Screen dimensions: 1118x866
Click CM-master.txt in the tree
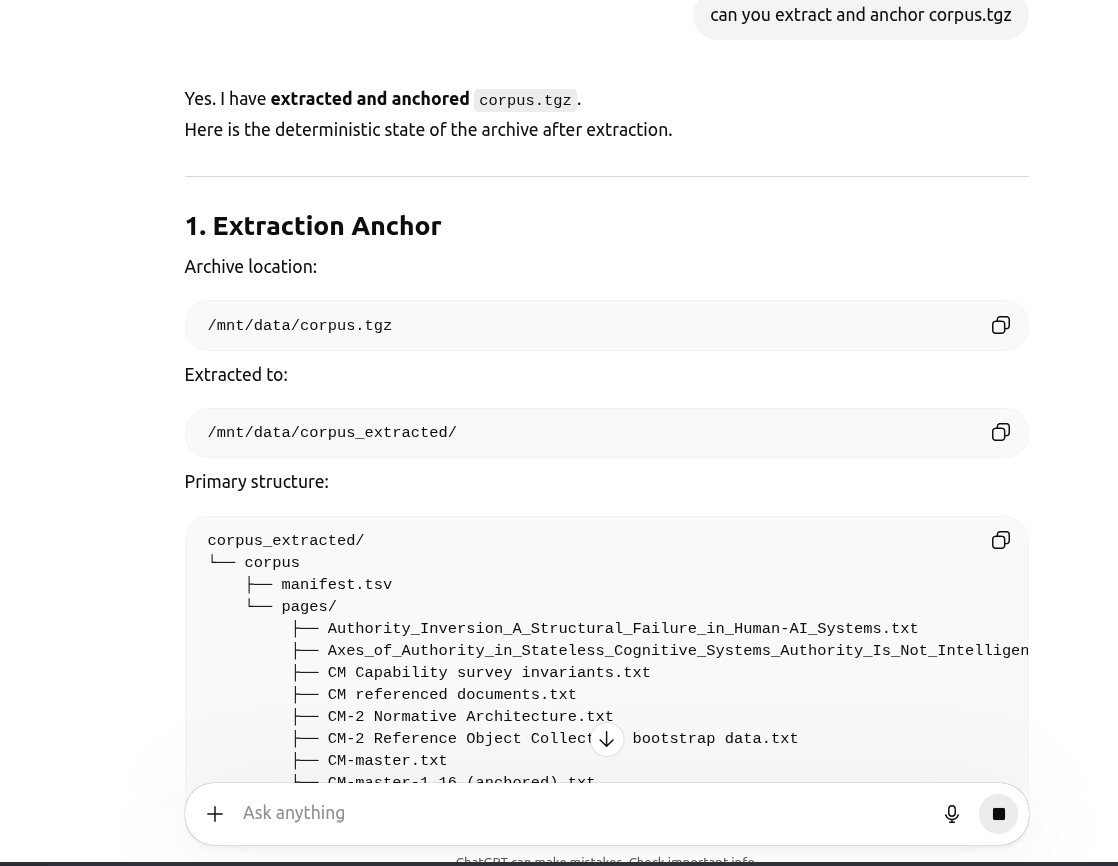click(x=387, y=761)
